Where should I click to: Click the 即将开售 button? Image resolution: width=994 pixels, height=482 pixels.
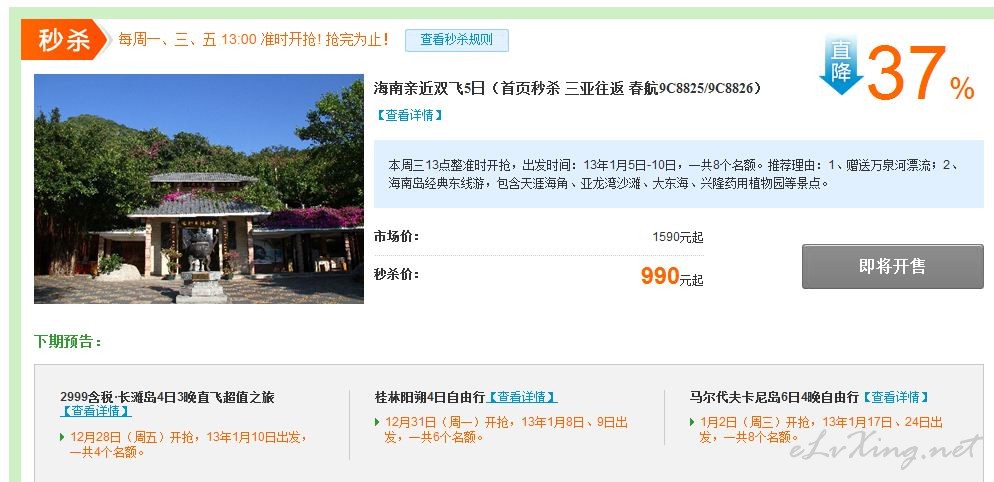click(893, 266)
